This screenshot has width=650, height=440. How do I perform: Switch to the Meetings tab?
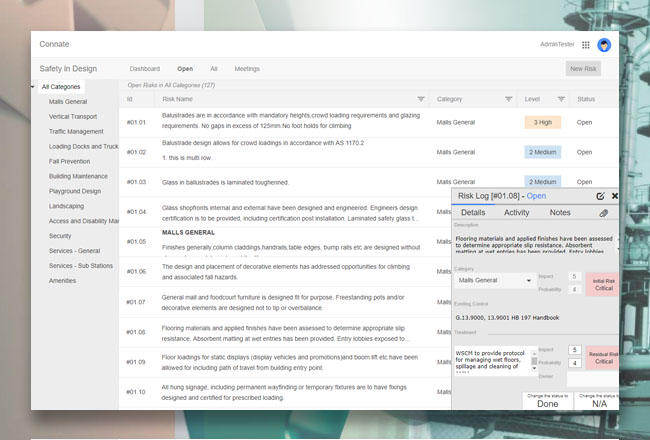[247, 69]
